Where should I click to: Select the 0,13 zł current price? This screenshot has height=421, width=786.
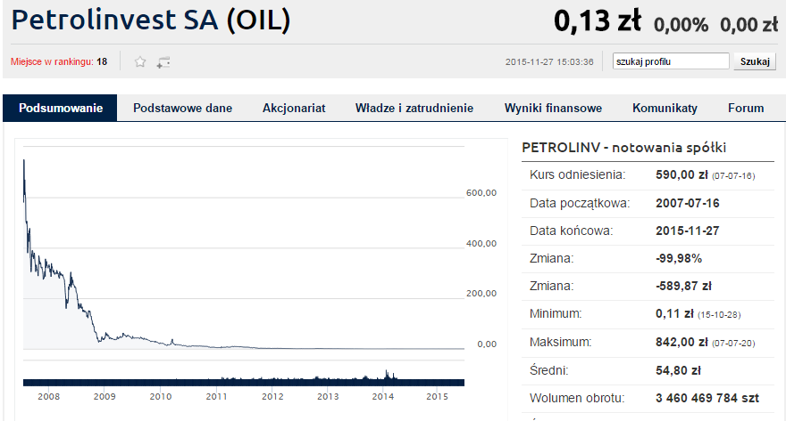[598, 21]
